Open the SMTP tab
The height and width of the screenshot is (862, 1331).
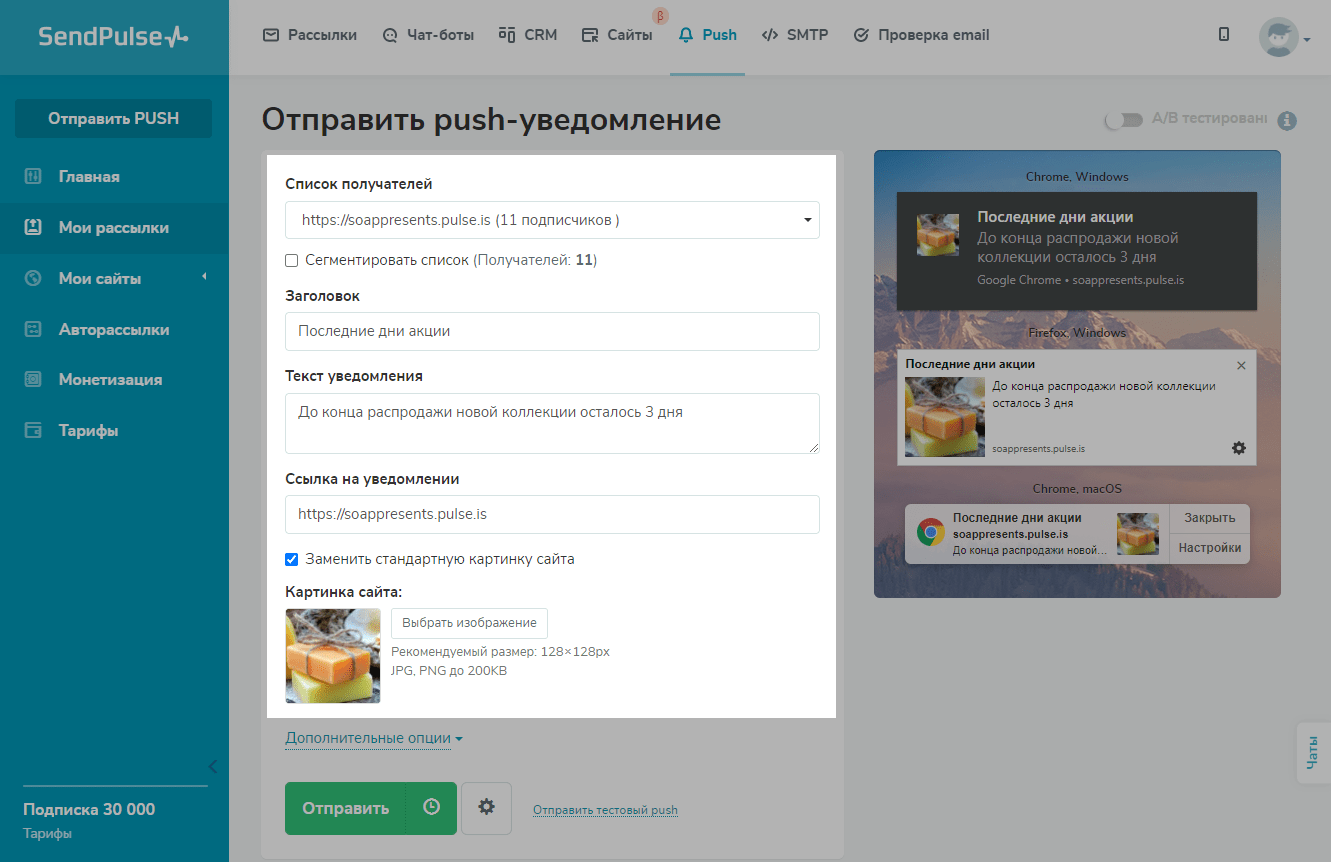[795, 35]
